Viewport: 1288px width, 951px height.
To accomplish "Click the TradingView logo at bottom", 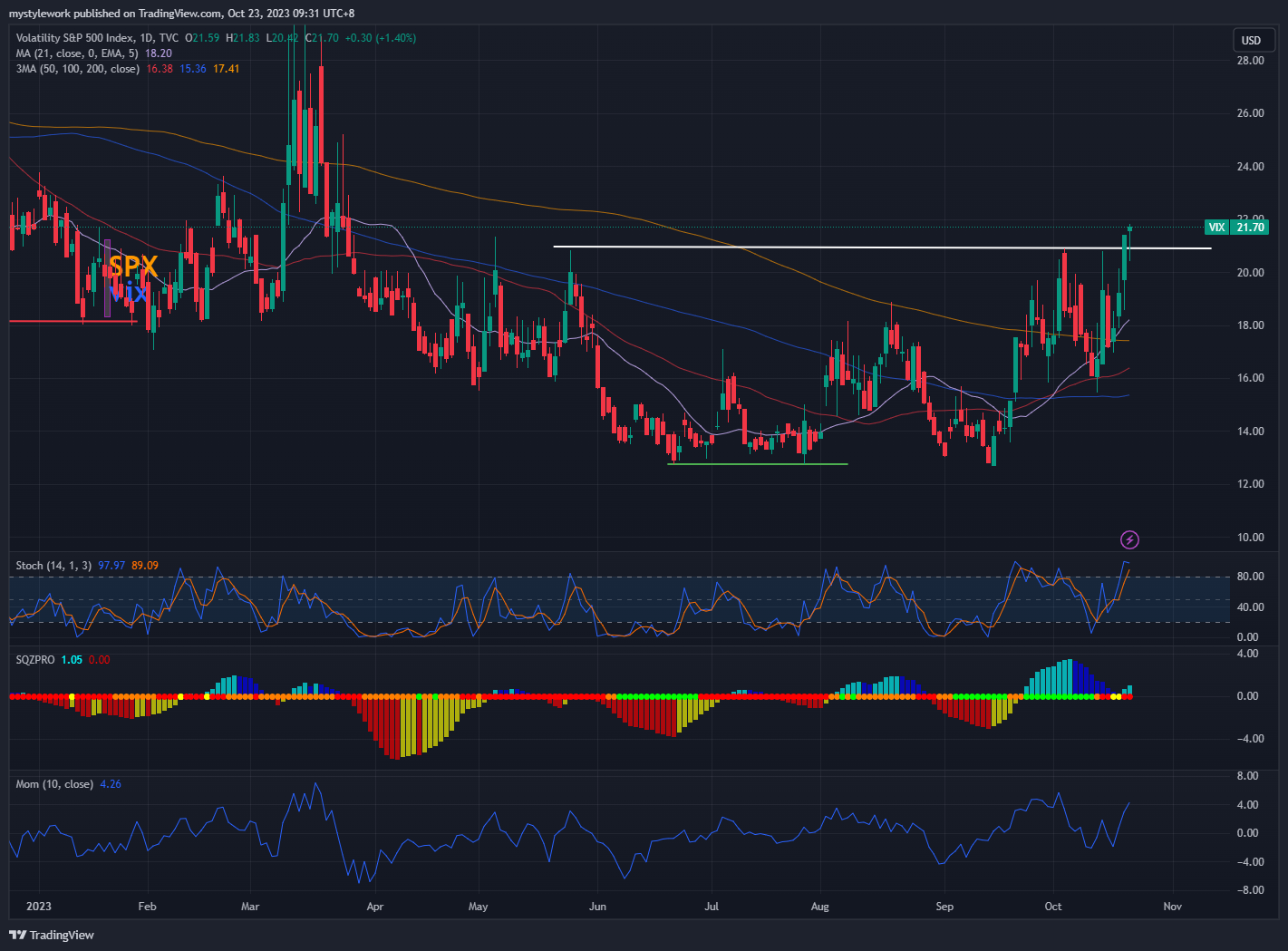I will [52, 935].
